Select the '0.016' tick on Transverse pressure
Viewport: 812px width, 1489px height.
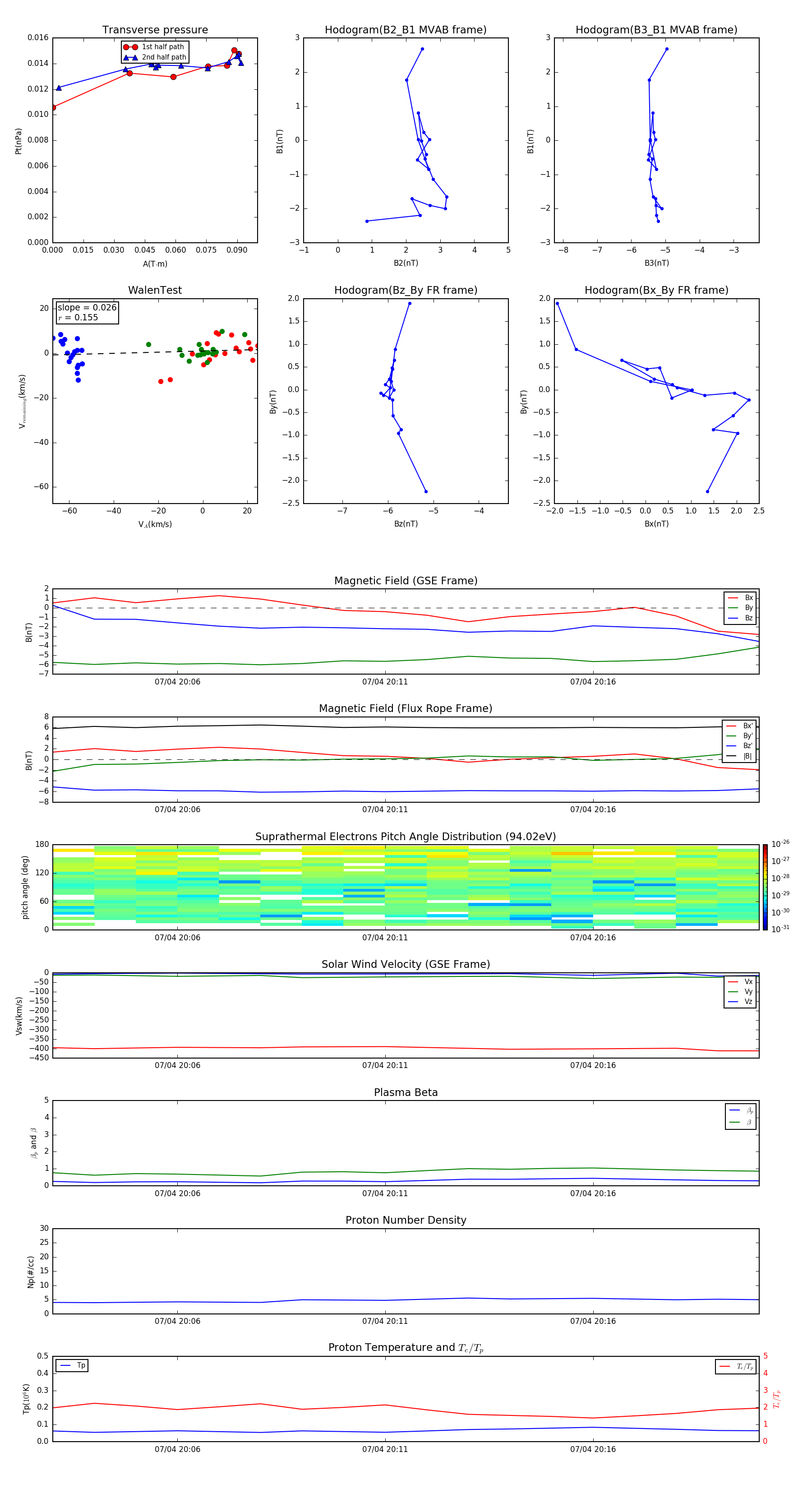click(38, 37)
